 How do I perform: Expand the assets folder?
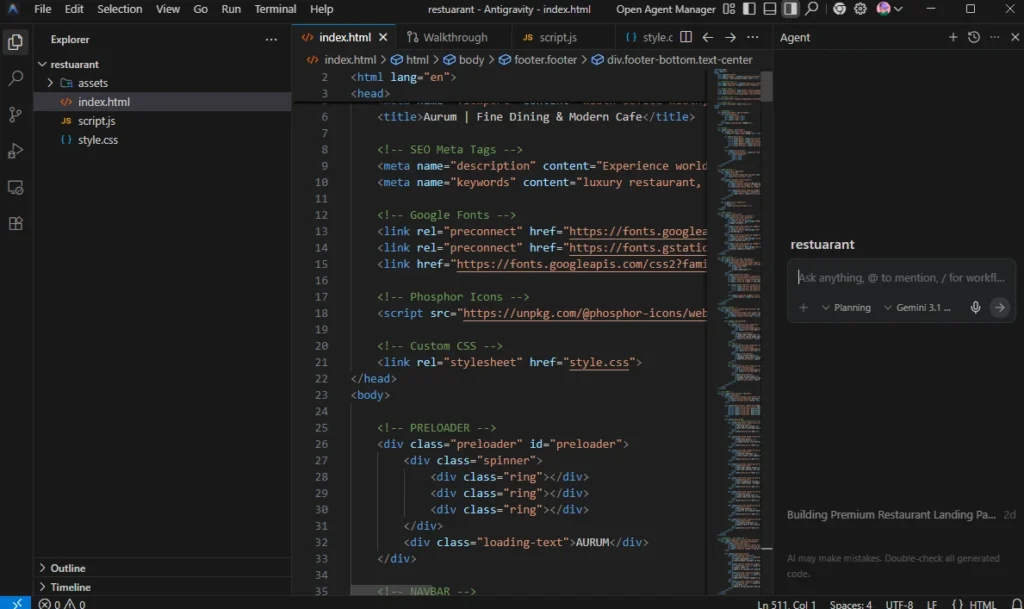click(162, 83)
